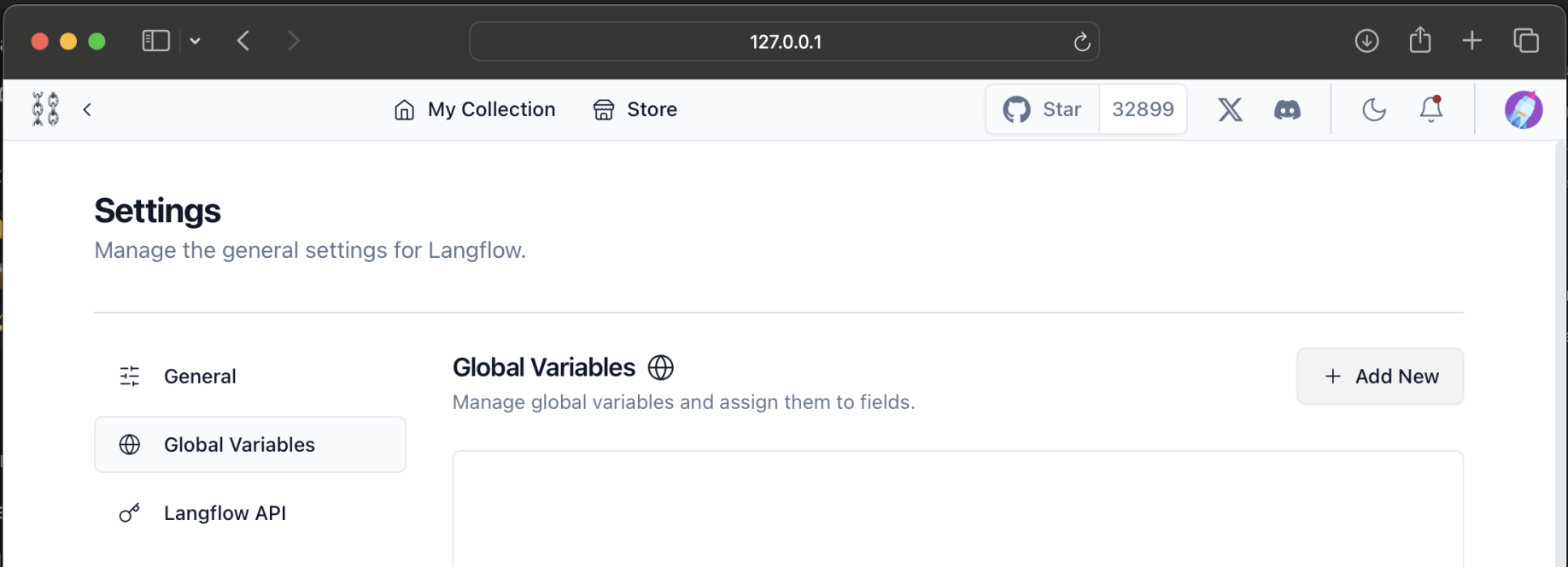Click the star count 32899

point(1143,109)
